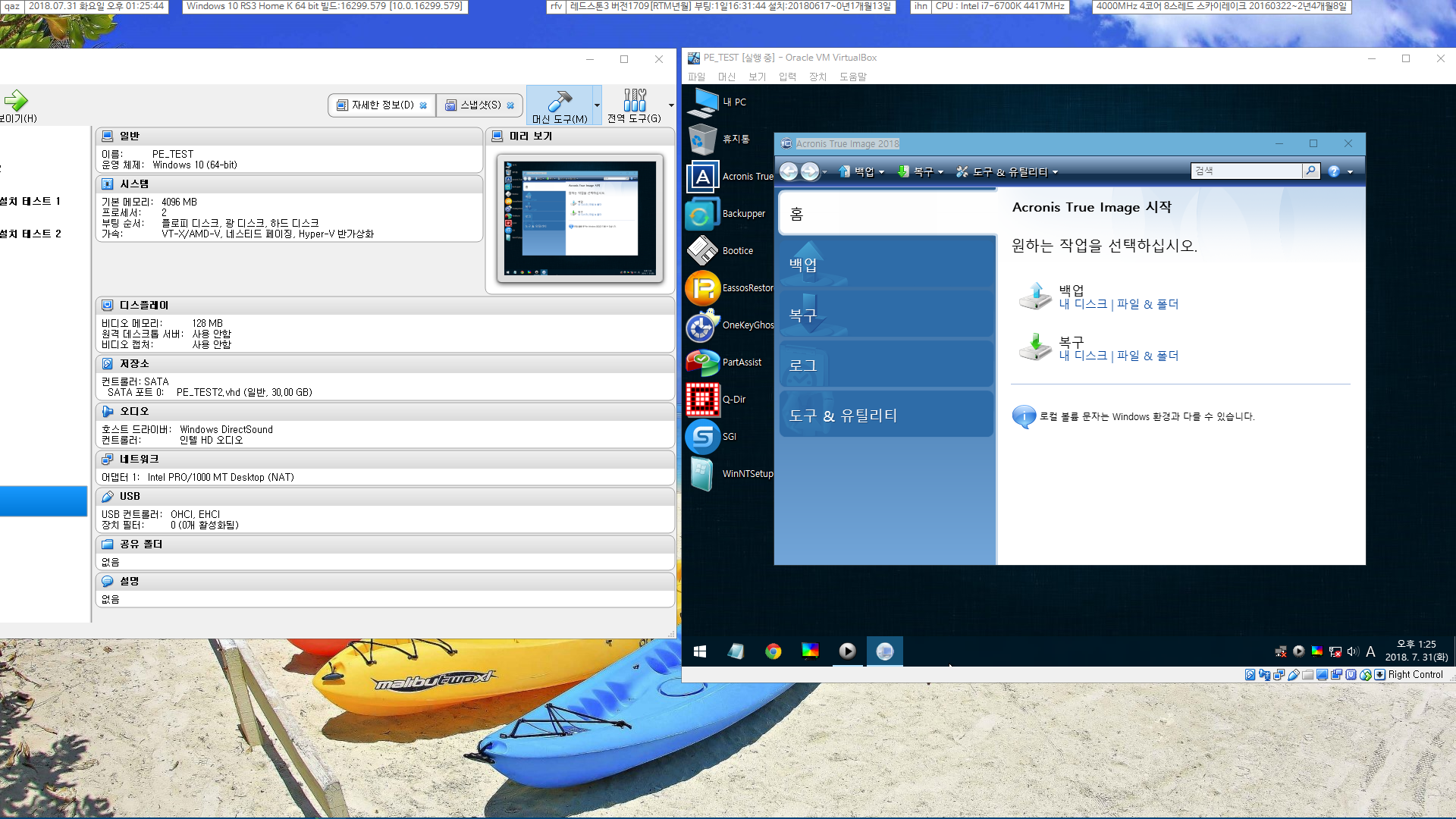Open the 도구 & 유틸리티 toolbar dropdown
1456x819 pixels.
(1007, 172)
